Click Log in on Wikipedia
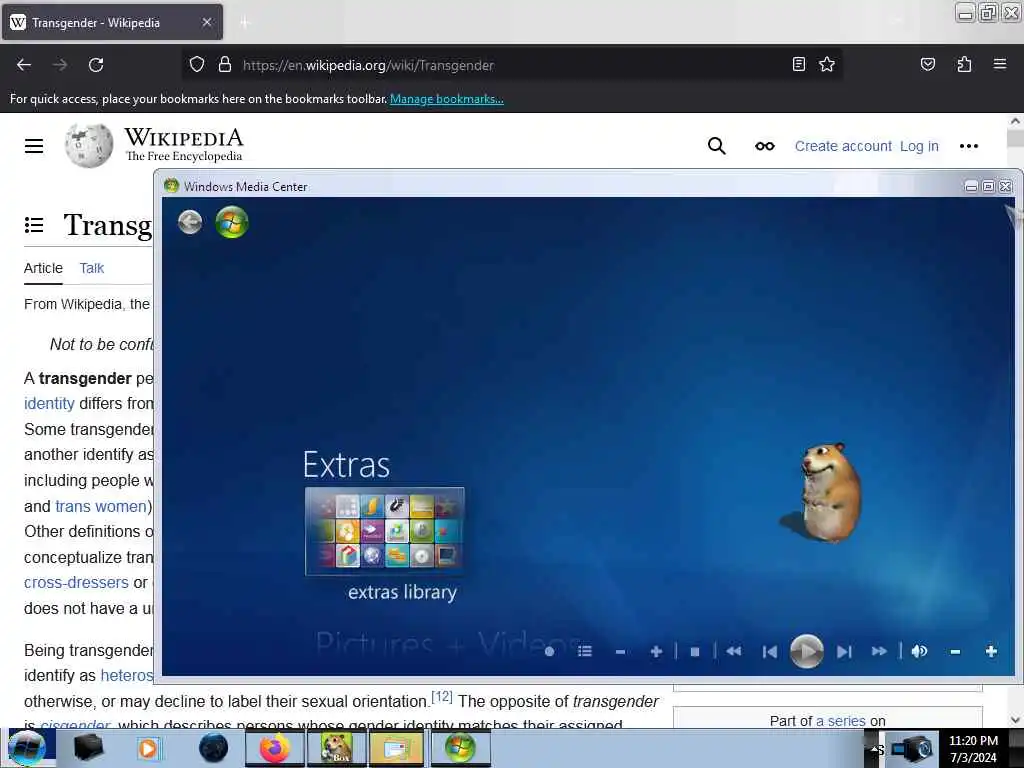This screenshot has height=768, width=1024. coord(919,146)
